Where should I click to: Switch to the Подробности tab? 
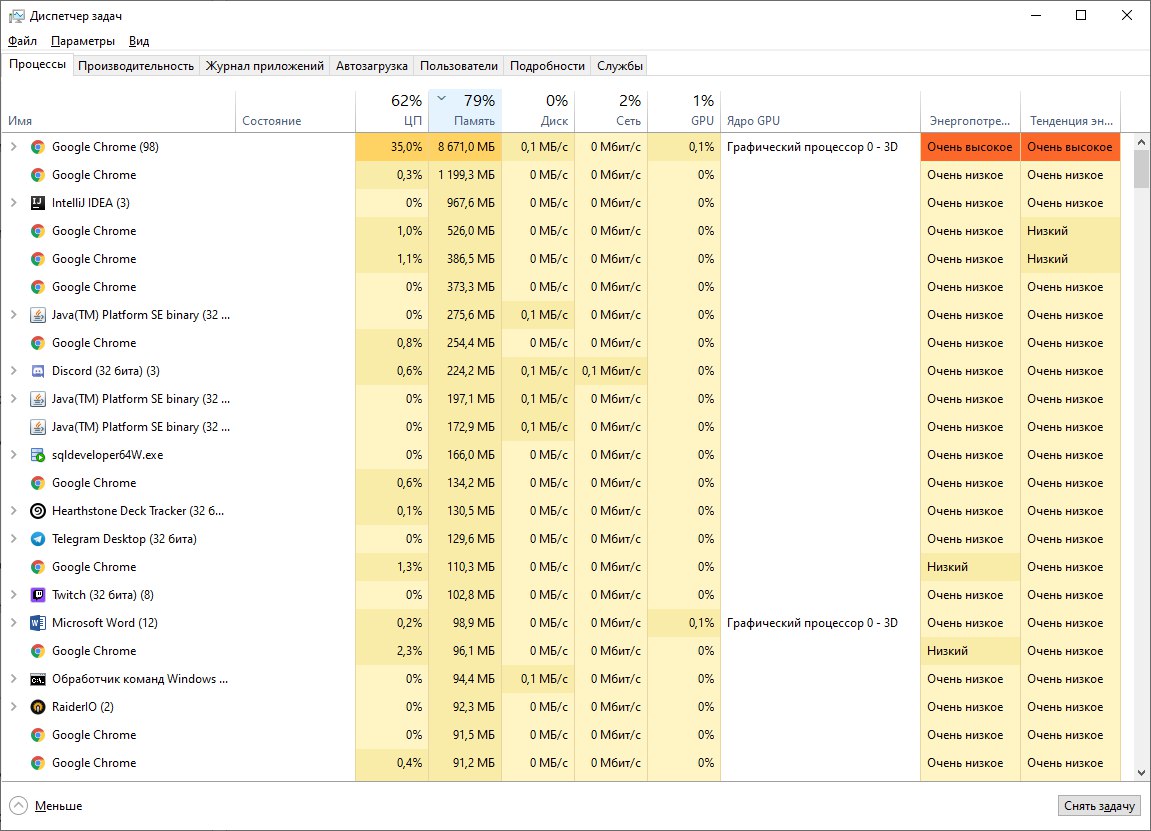point(548,66)
